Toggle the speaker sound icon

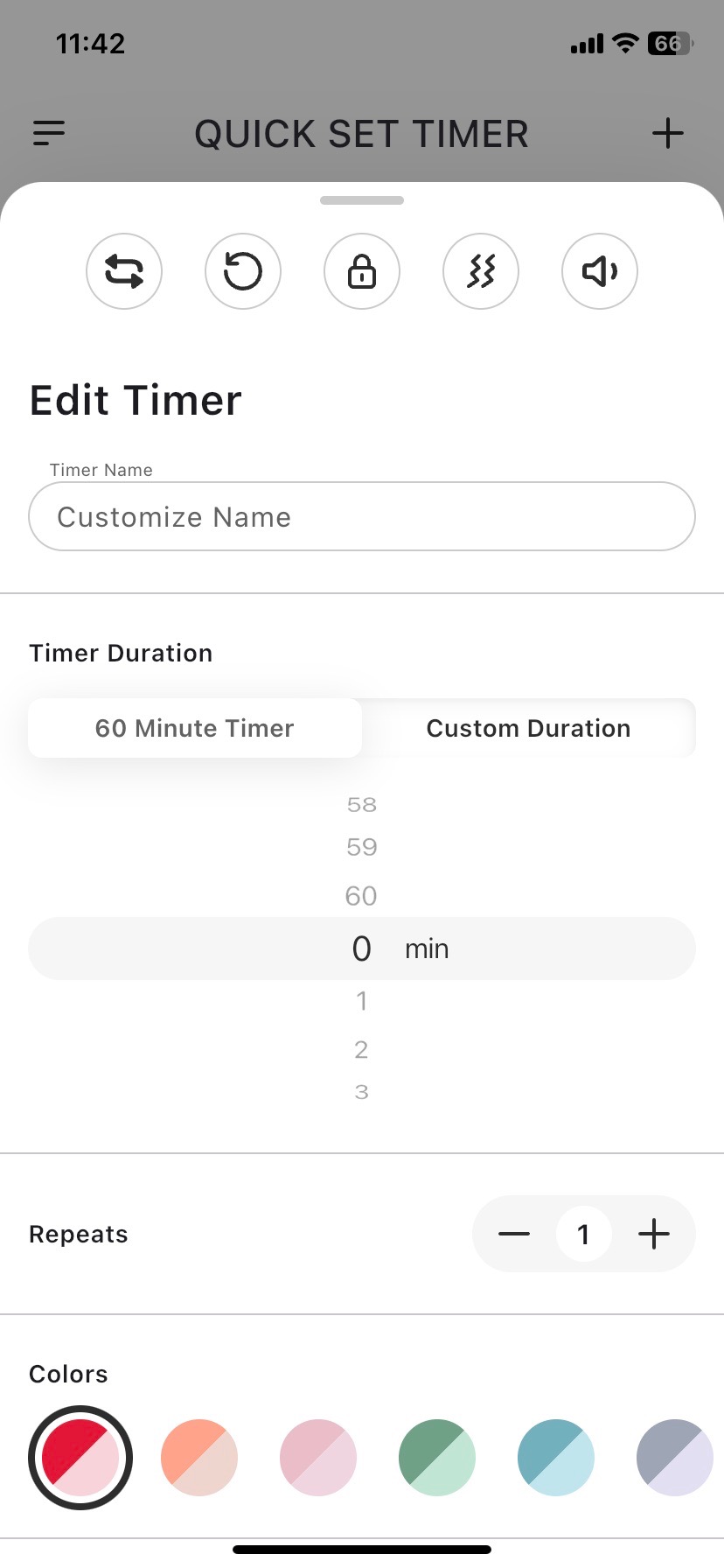(x=600, y=271)
